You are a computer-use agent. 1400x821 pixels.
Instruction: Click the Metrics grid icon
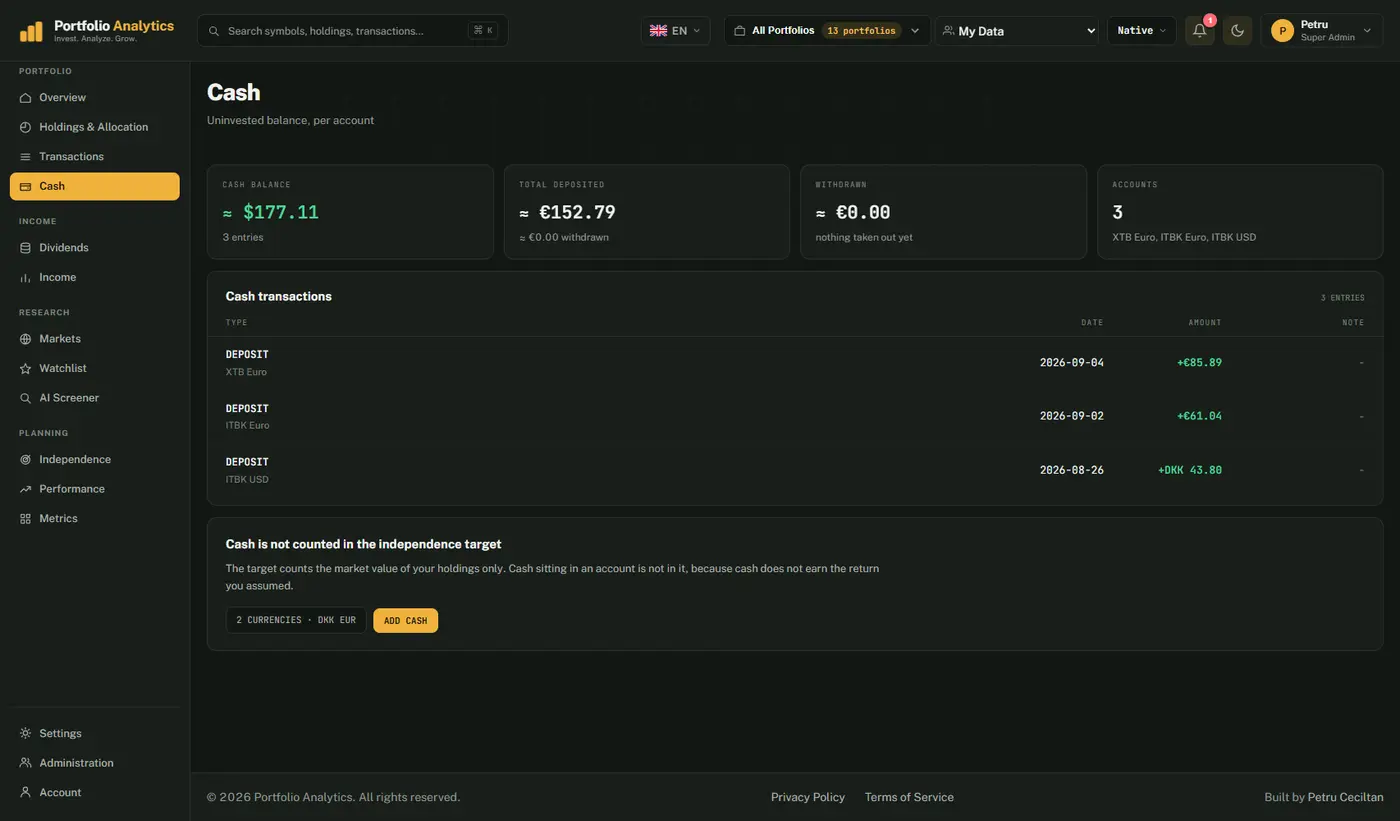[x=26, y=519]
